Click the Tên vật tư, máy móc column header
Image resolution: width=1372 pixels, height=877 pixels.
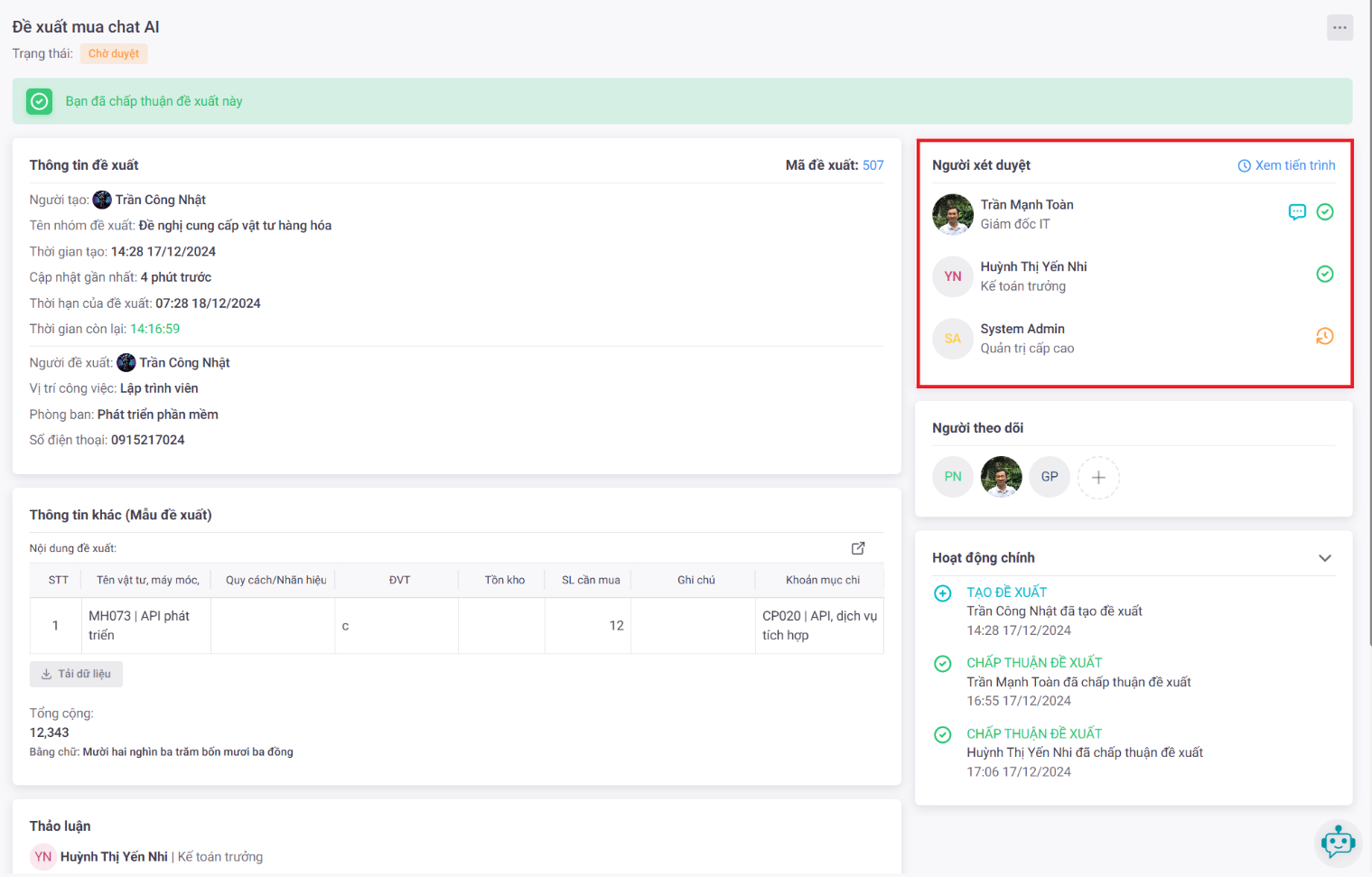[x=147, y=580]
